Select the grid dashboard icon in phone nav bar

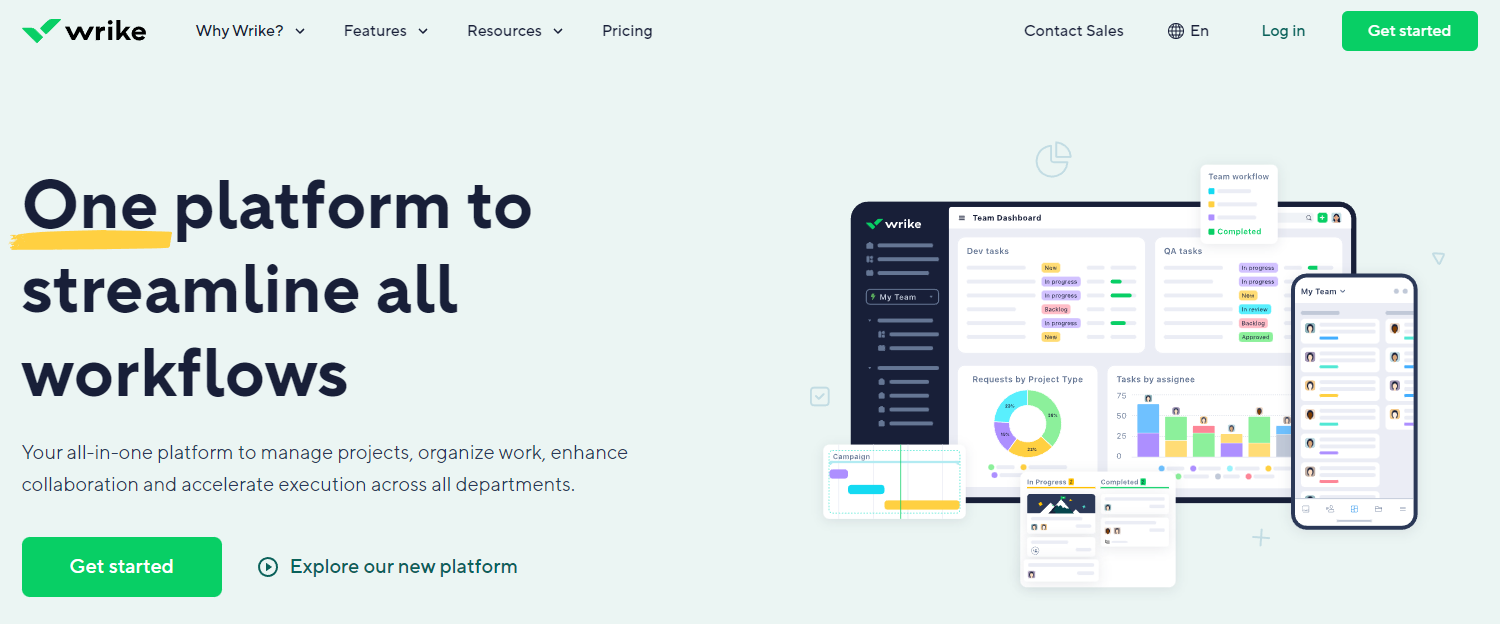[x=1353, y=509]
